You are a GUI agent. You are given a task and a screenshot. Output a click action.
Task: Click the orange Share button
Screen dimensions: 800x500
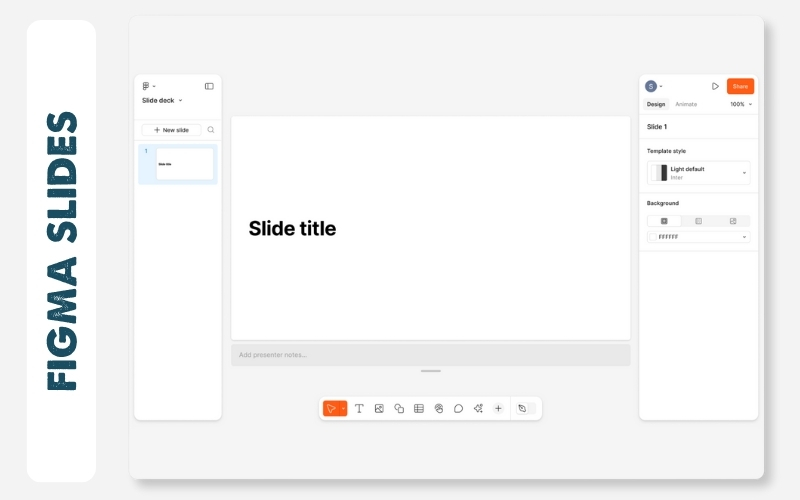tap(740, 86)
